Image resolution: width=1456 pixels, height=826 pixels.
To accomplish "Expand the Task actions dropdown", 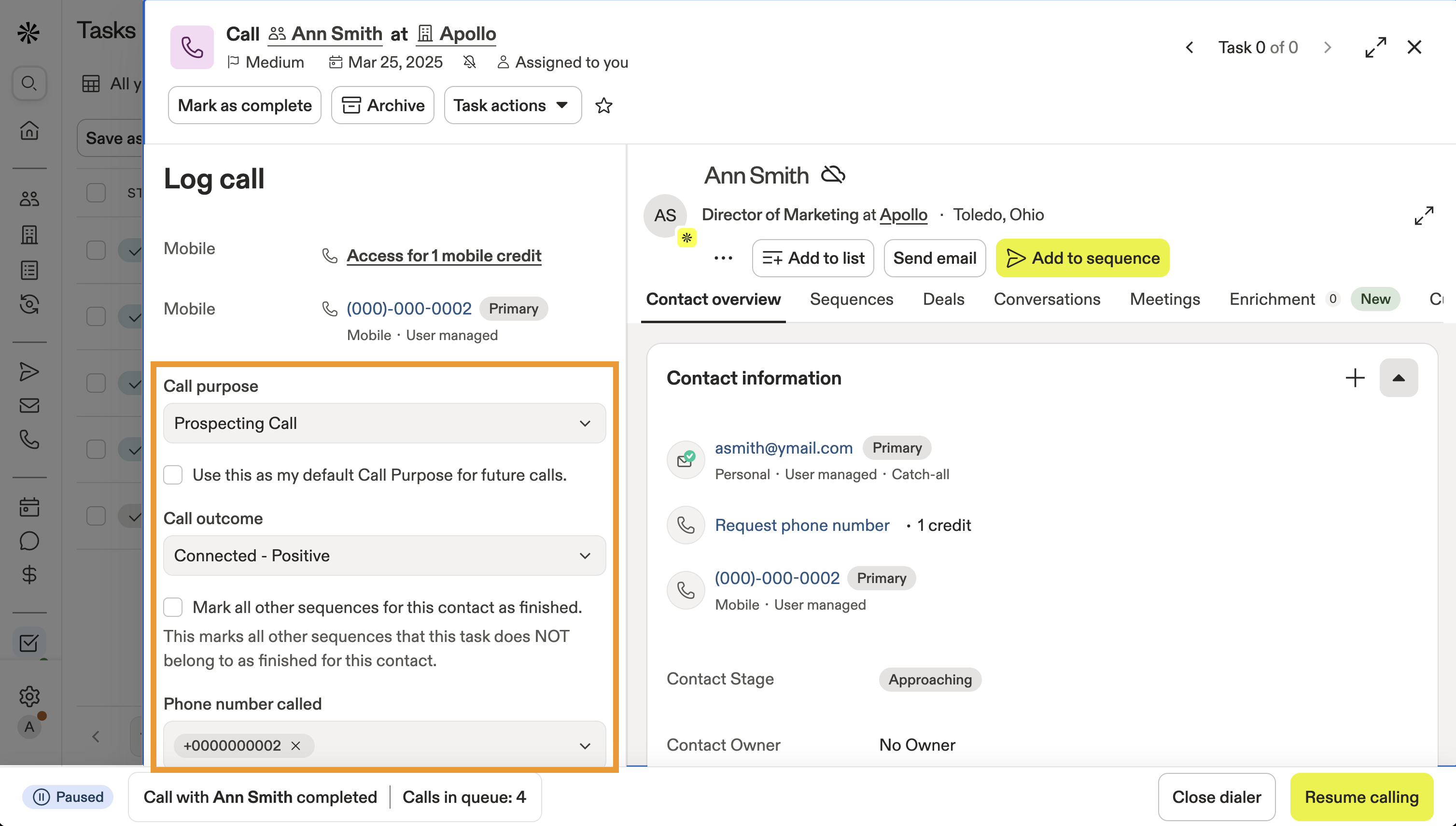I will click(x=512, y=105).
